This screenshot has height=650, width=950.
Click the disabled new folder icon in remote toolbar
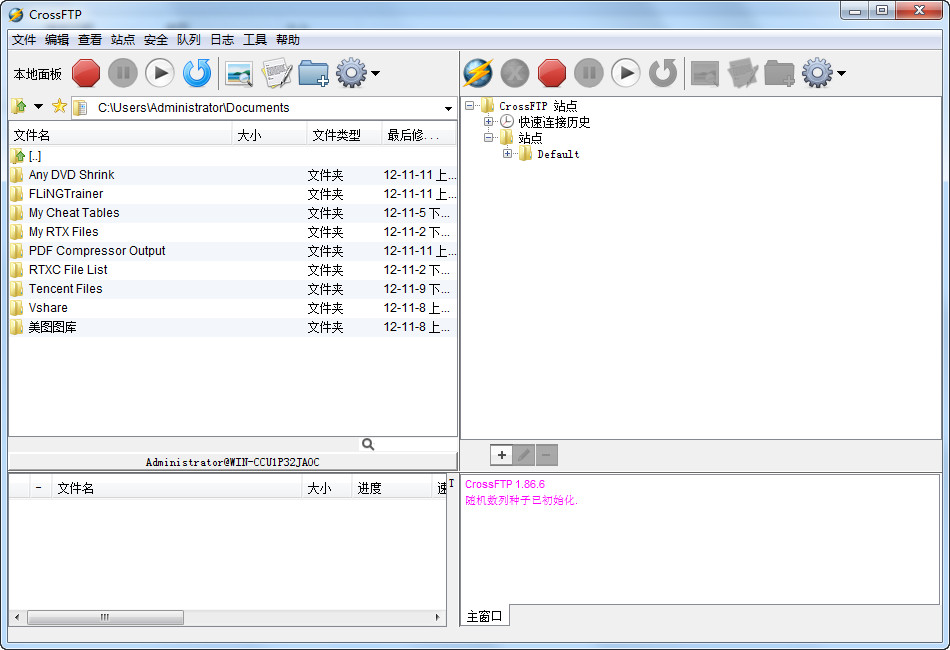pyautogui.click(x=779, y=73)
